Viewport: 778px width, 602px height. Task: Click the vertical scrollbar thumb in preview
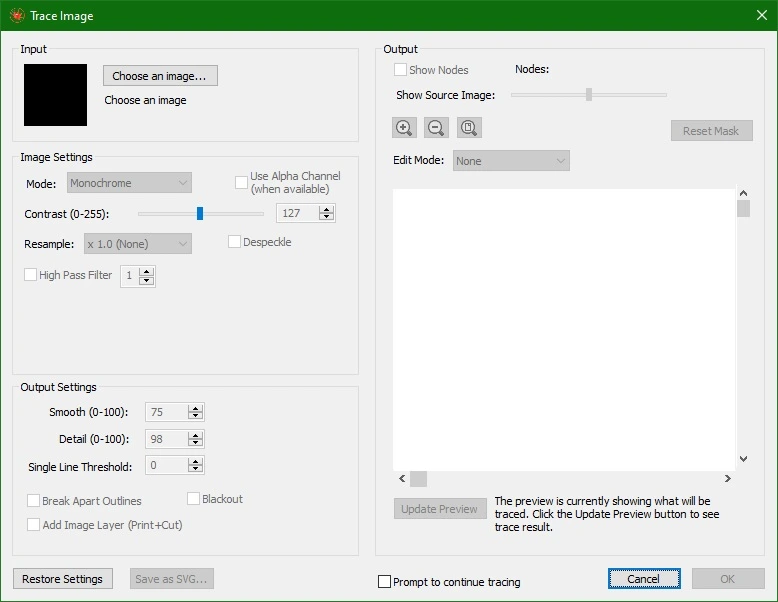coord(743,208)
